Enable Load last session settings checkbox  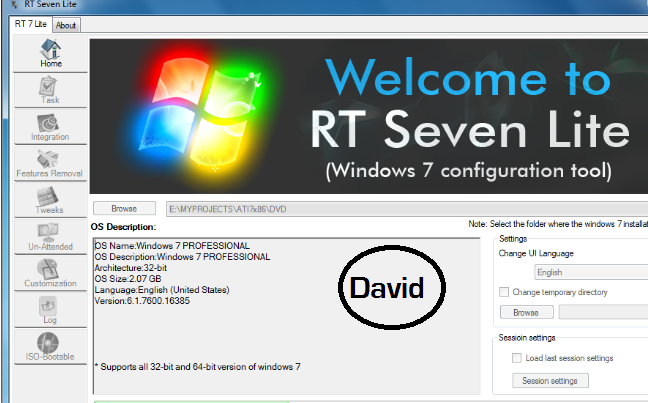(517, 358)
